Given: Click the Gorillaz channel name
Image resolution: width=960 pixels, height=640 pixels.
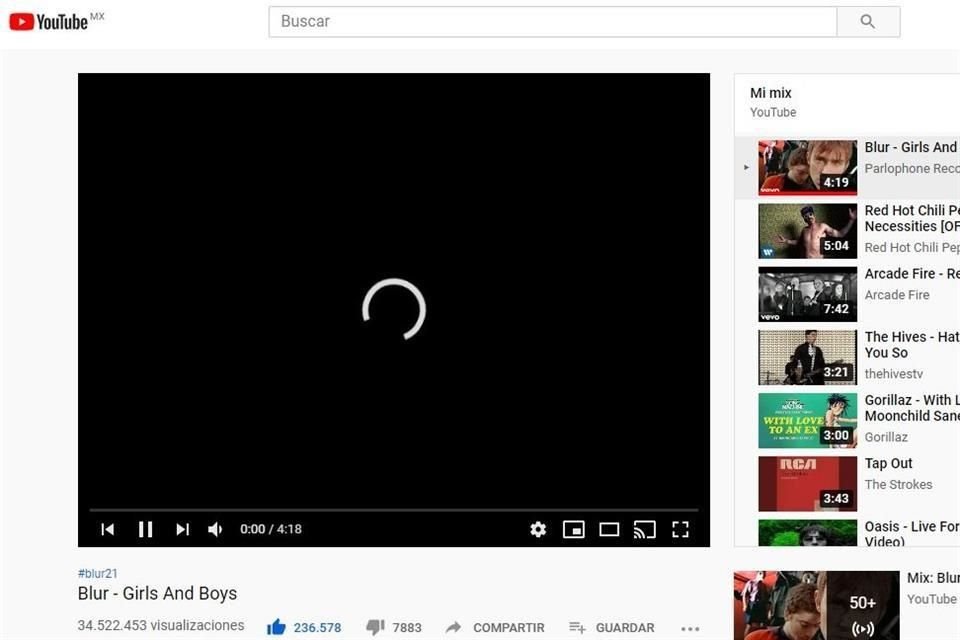Looking at the screenshot, I should point(886,437).
